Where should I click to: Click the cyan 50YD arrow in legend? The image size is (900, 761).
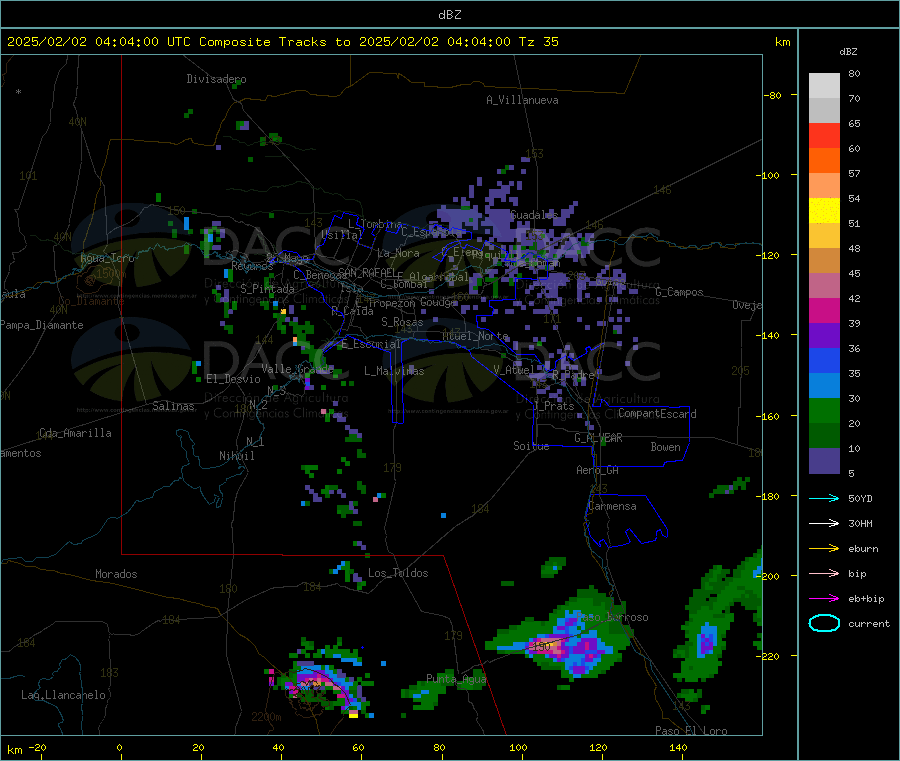pos(824,498)
